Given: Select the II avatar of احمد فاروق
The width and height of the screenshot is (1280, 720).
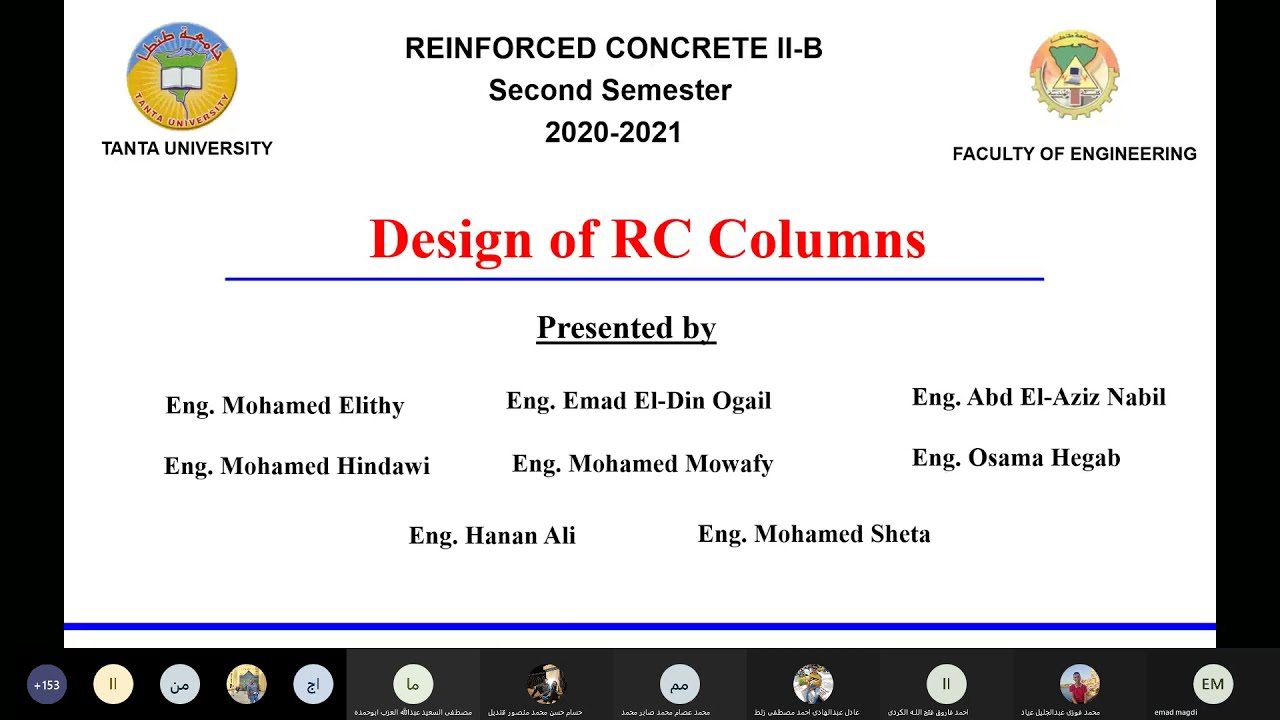Looking at the screenshot, I should (946, 684).
